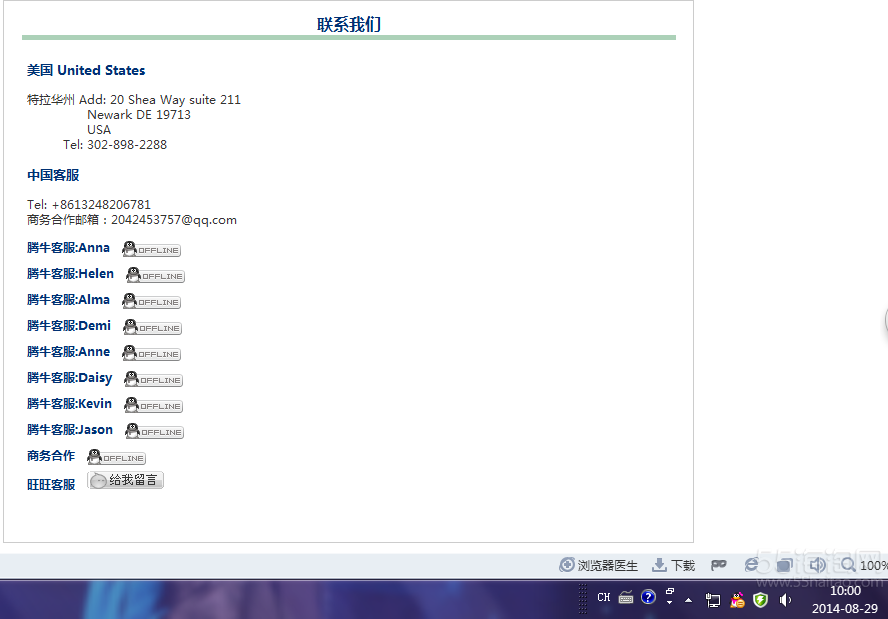Click the QQ offline icon beside 腾牛客服:Helen
The width and height of the screenshot is (888, 619).
(155, 275)
